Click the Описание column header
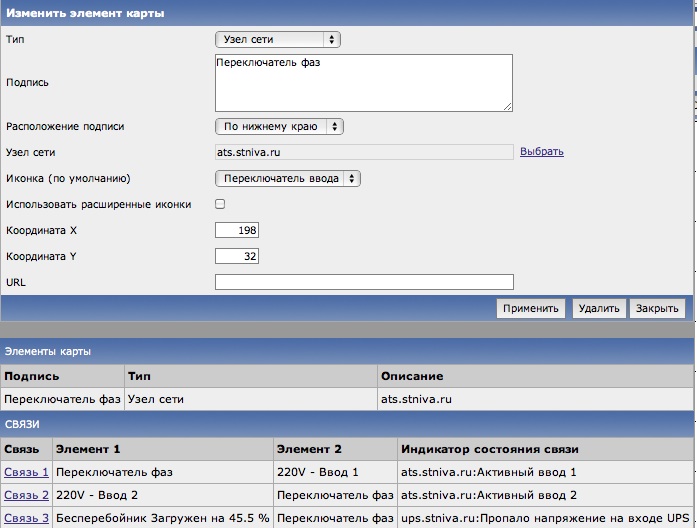The image size is (697, 528). pos(412,376)
